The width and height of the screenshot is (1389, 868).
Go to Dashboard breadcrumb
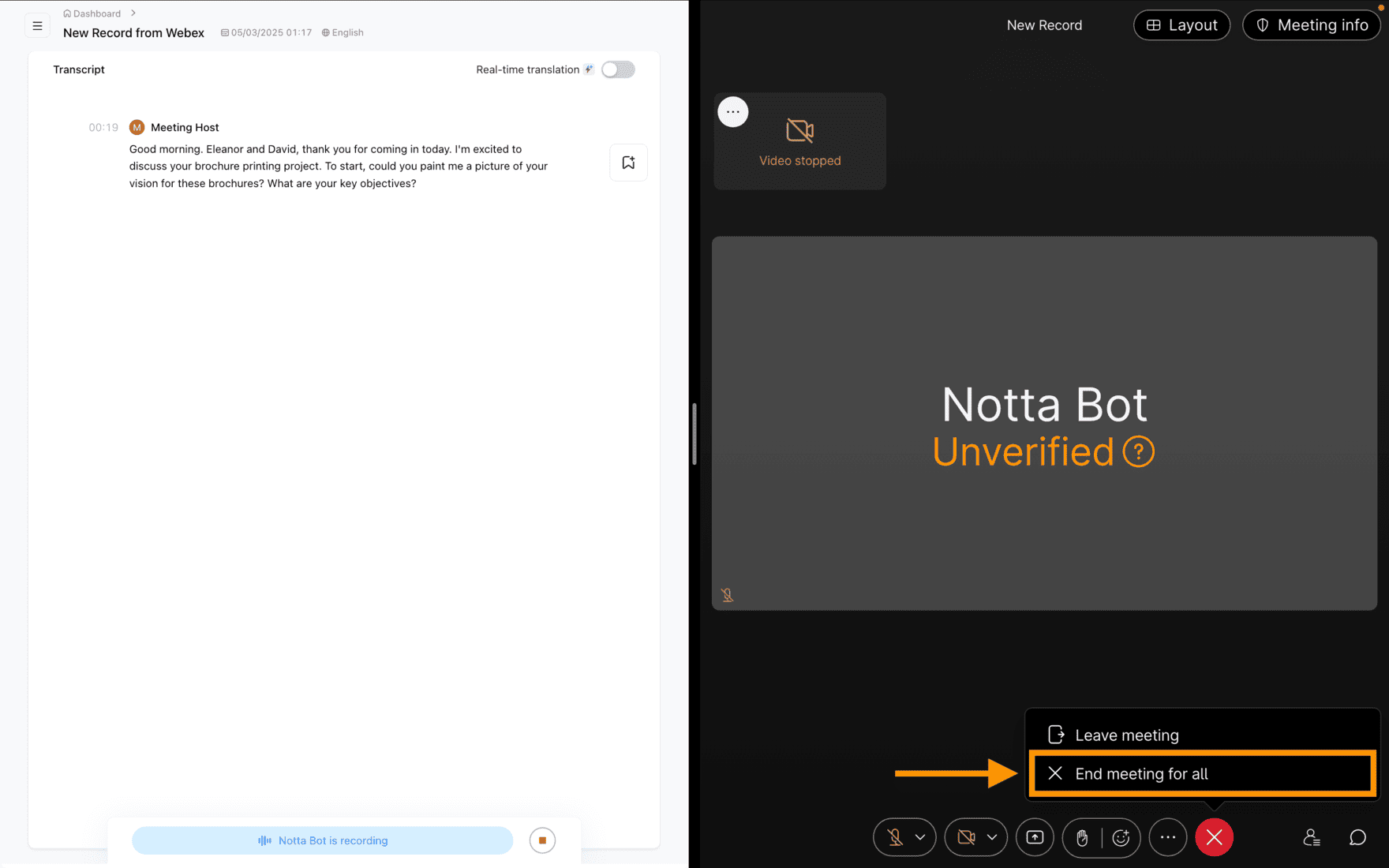pos(92,13)
